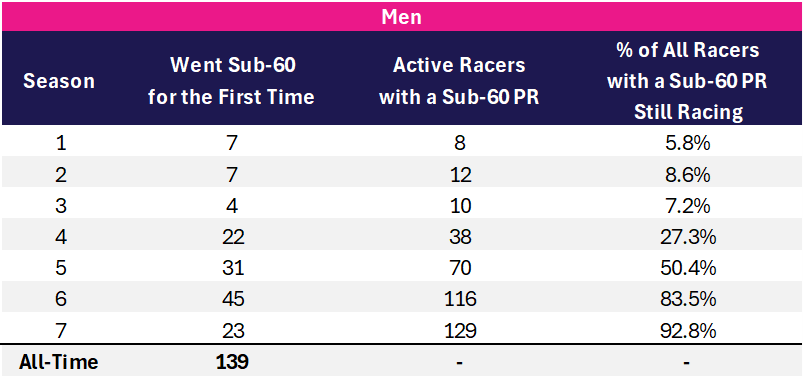
Task: Select the bold All-Time total 139
Action: point(231,362)
